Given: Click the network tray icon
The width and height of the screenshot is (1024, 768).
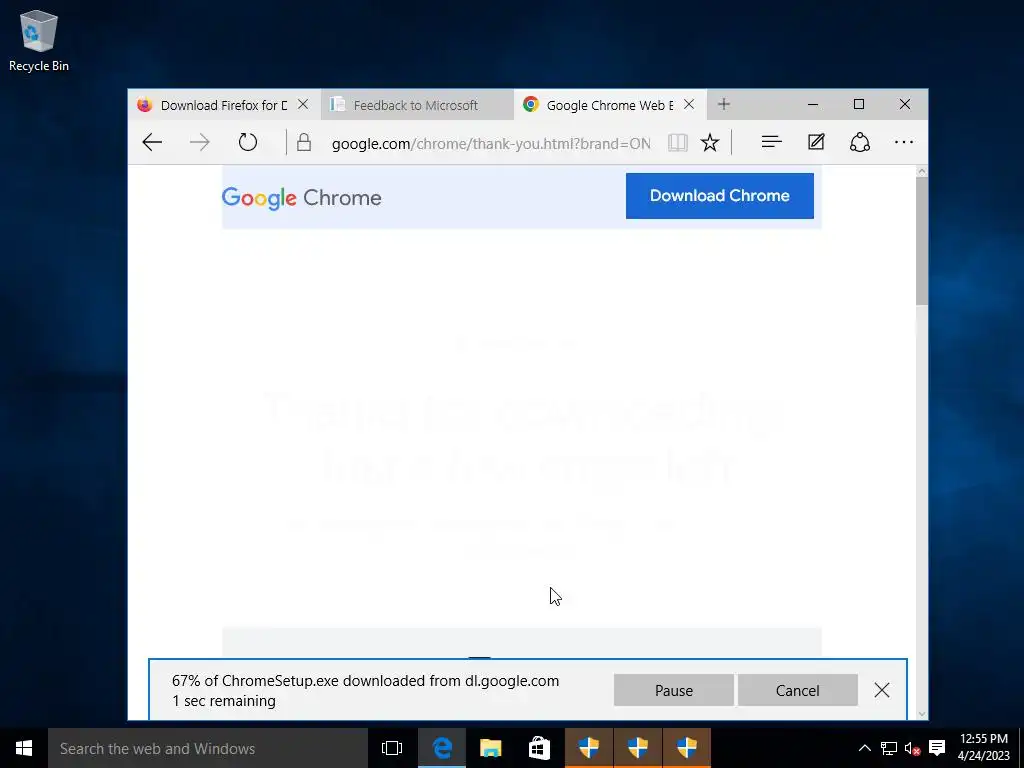Looking at the screenshot, I should [x=889, y=748].
